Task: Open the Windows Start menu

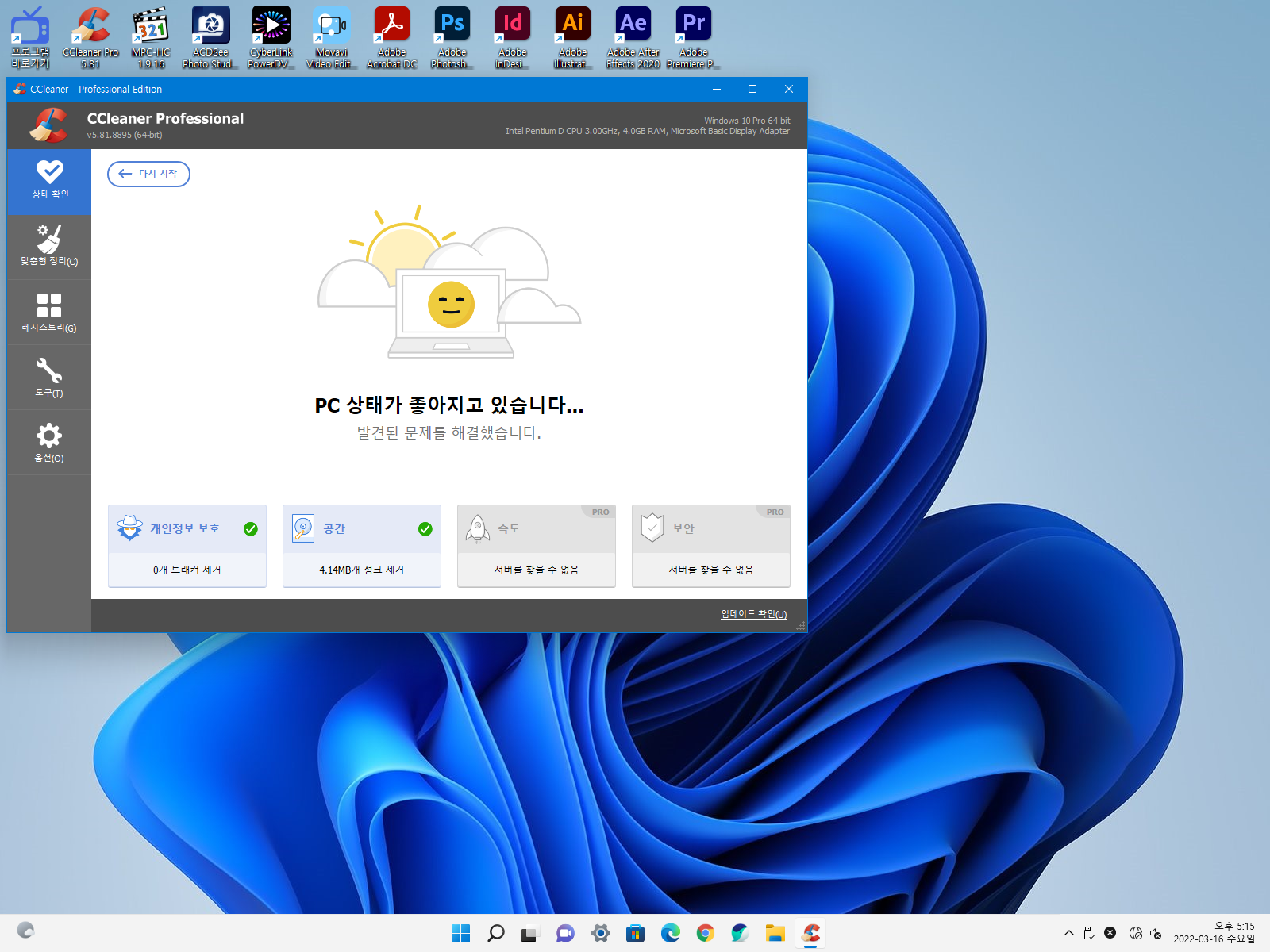Action: (x=460, y=933)
